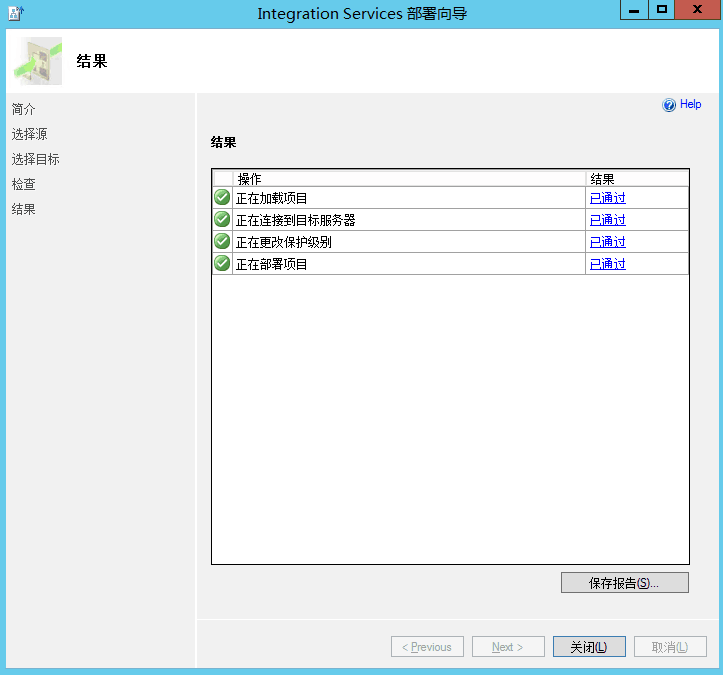Click the wizard app icon in the title bar
723x675 pixels.
[16, 13]
